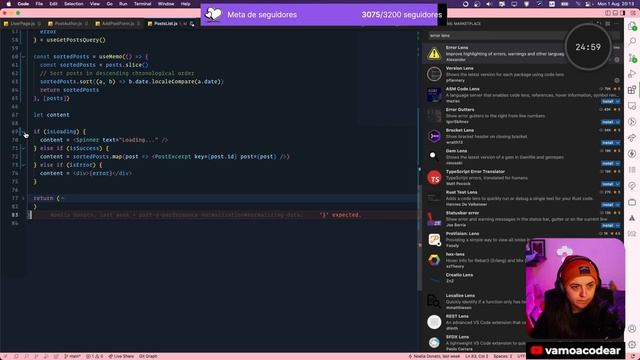The height and width of the screenshot is (360, 640).
Task: Collapse the fold at line 73 else if isError
Action: point(23,165)
